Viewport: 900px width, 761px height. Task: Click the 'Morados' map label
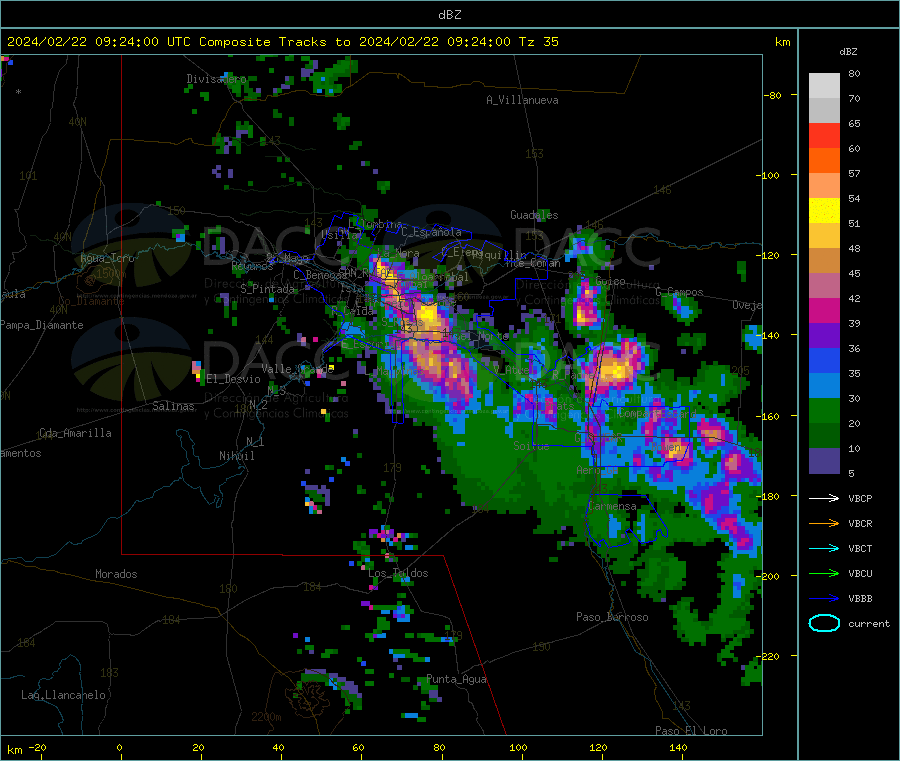[116, 574]
